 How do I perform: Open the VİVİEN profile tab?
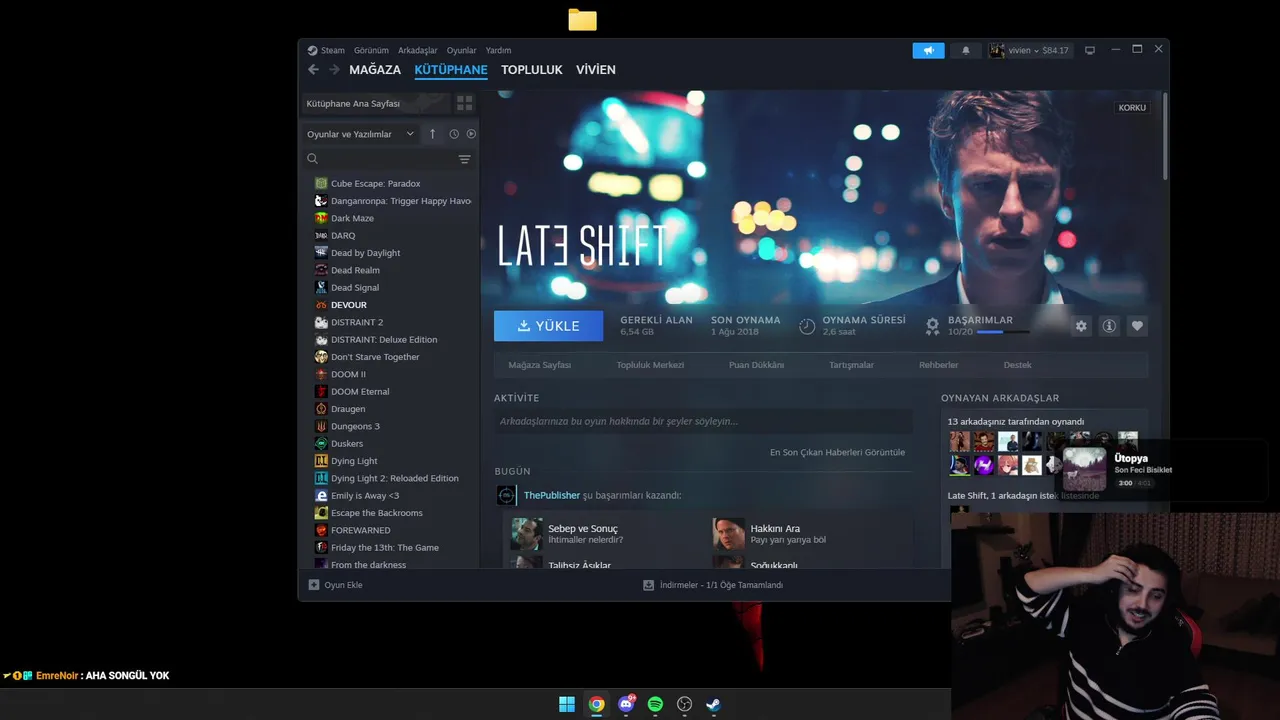click(596, 70)
